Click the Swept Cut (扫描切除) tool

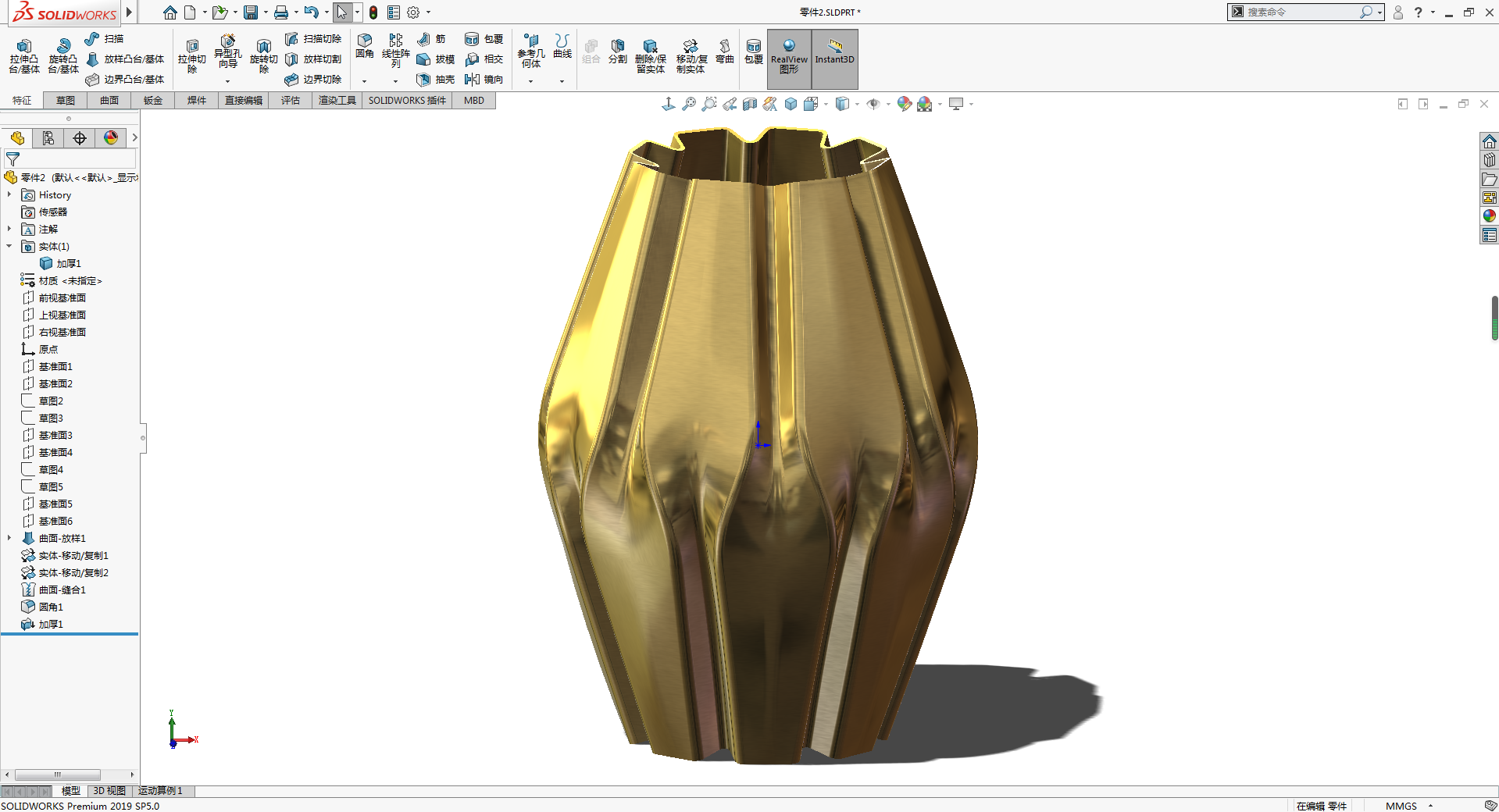tap(313, 38)
